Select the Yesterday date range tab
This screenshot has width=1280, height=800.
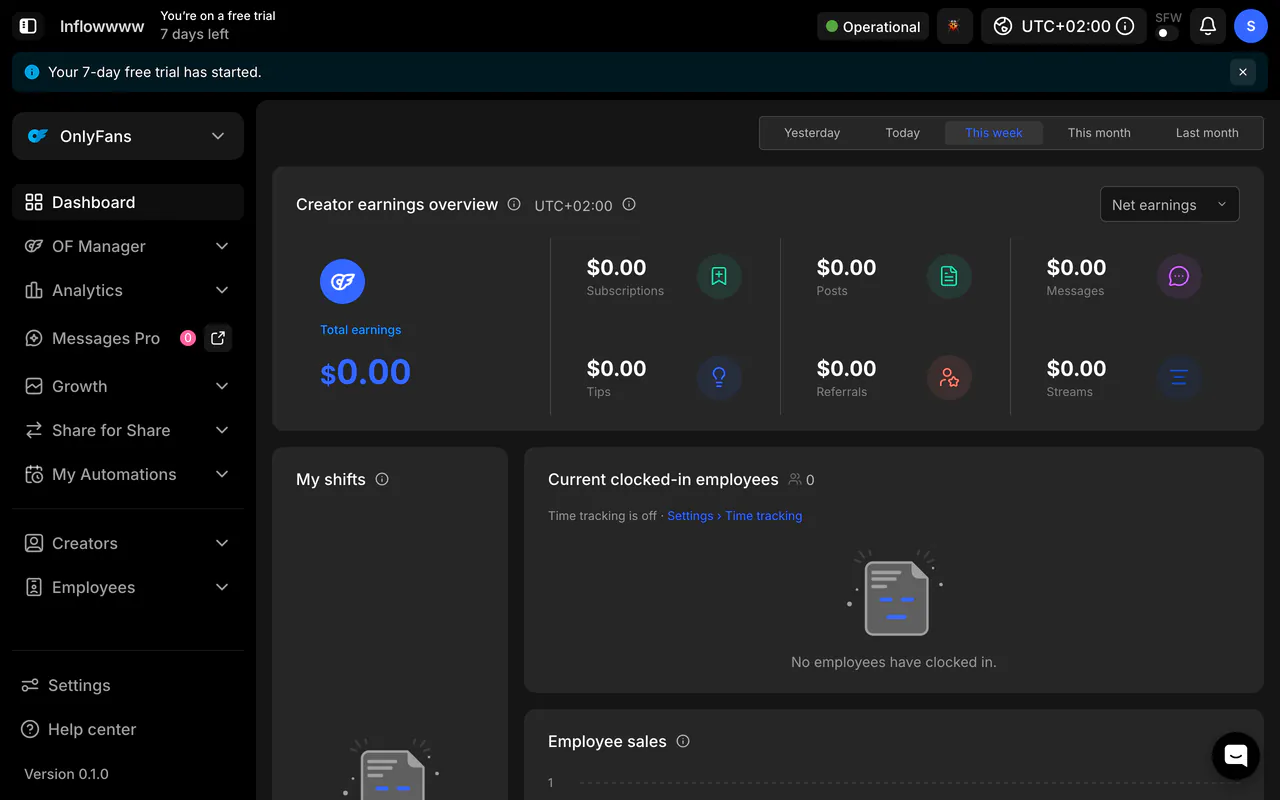(x=812, y=133)
